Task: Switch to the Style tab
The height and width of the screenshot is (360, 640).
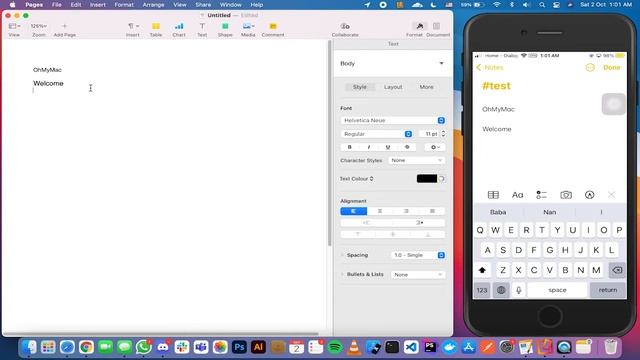Action: [360, 87]
